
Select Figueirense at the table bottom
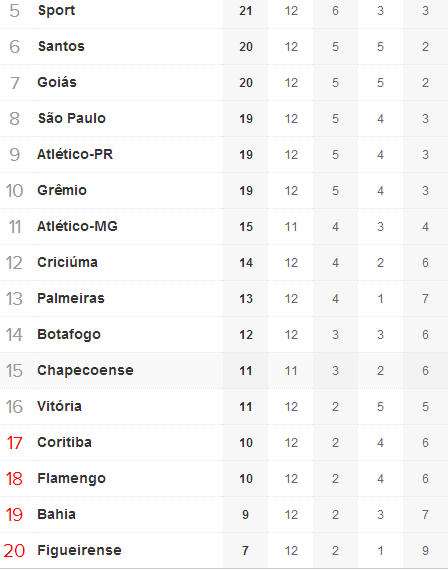coord(79,550)
